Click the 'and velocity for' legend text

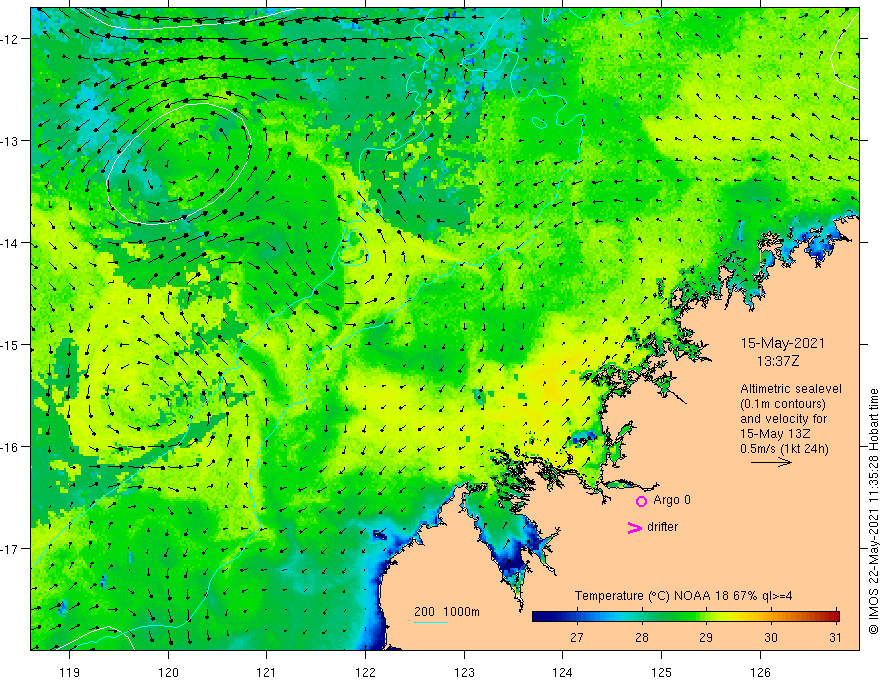(783, 419)
